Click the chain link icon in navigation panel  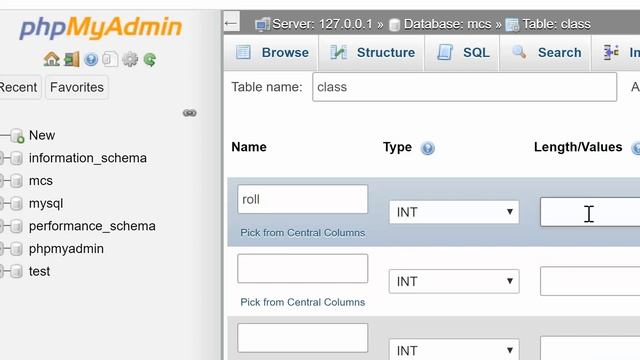(189, 113)
